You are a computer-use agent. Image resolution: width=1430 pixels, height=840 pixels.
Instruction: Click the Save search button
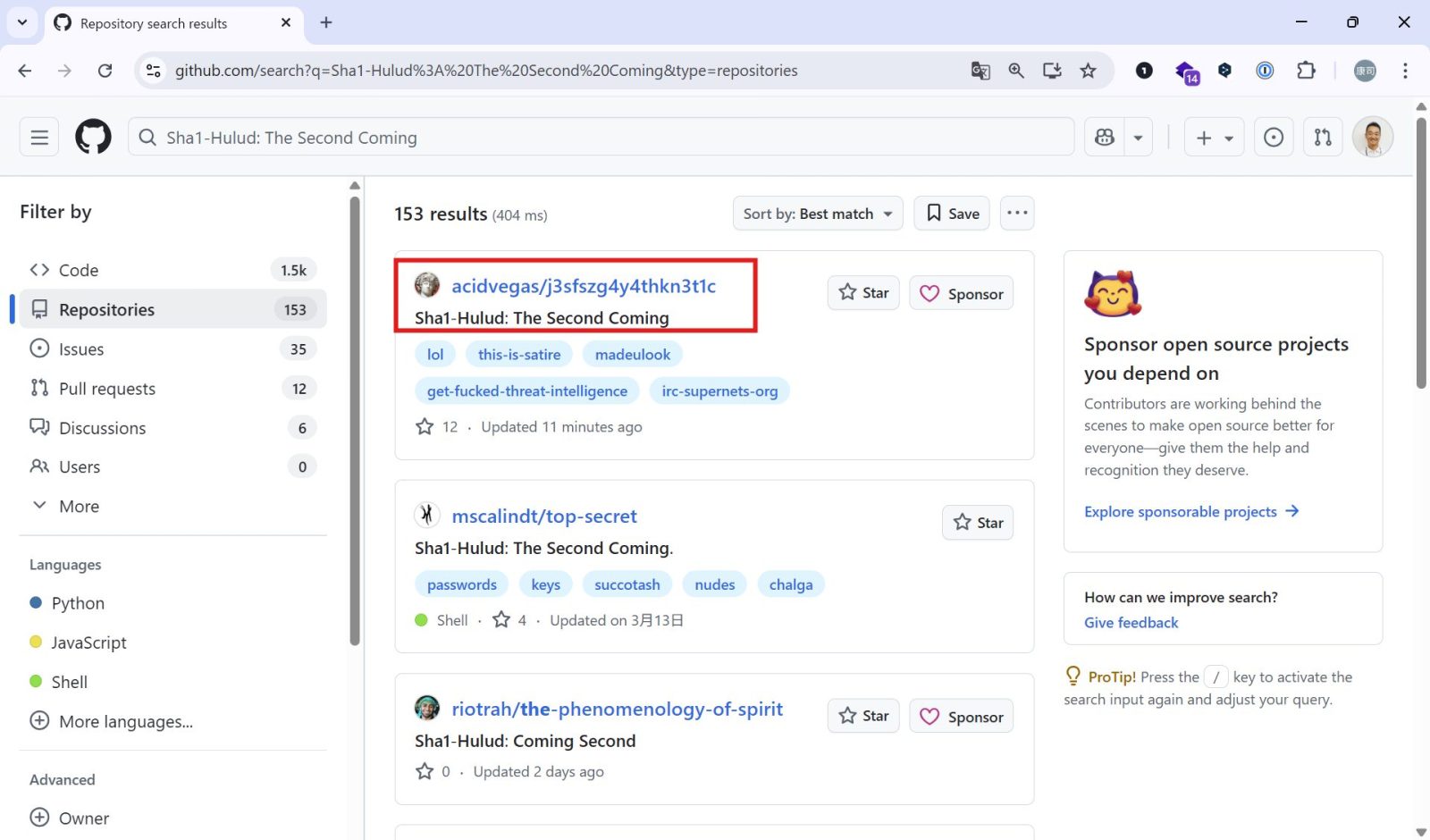click(952, 214)
